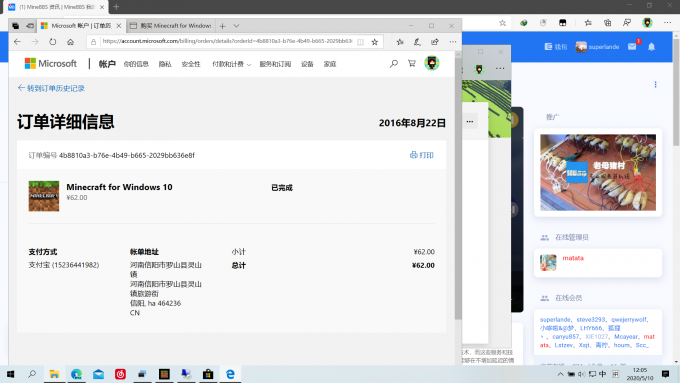Open 安全性 navigation item
This screenshot has width=680, height=383.
point(191,64)
